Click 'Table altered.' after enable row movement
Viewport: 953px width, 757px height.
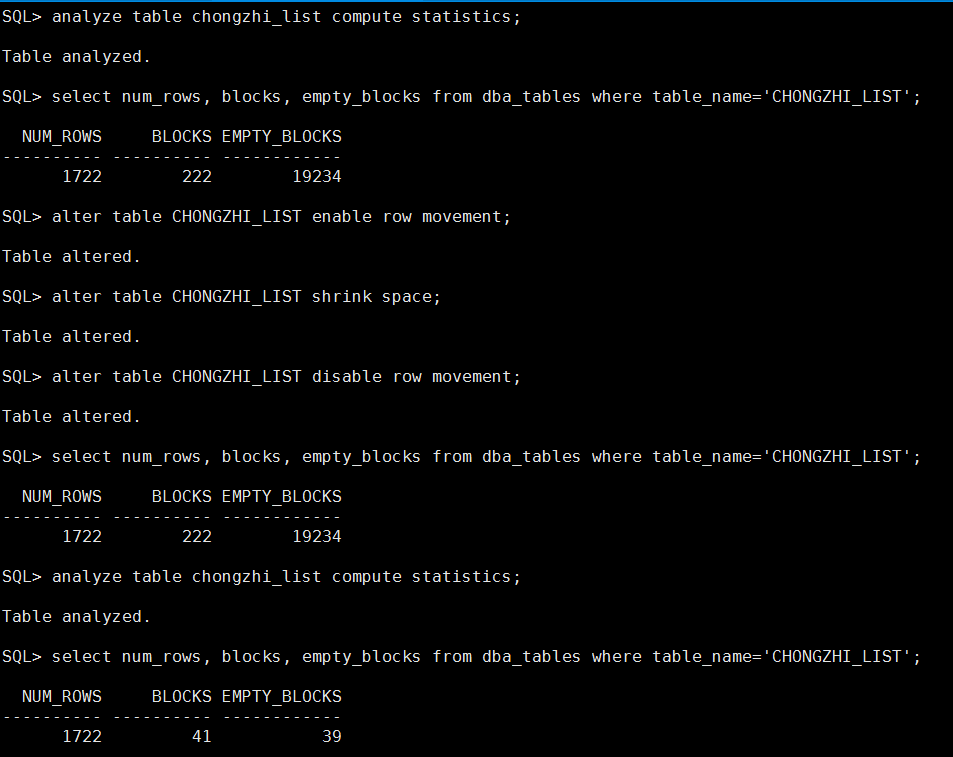pyautogui.click(x=71, y=256)
